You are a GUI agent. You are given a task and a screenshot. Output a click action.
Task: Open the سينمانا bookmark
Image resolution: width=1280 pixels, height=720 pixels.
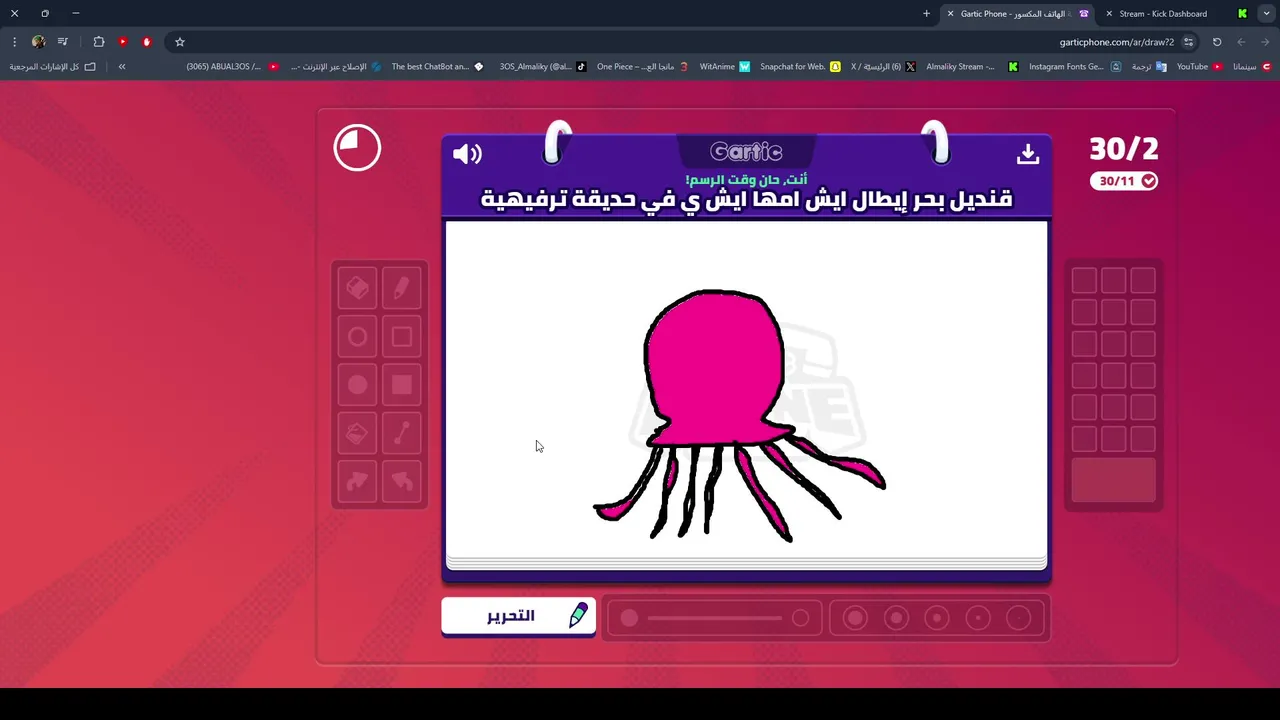coord(1252,67)
